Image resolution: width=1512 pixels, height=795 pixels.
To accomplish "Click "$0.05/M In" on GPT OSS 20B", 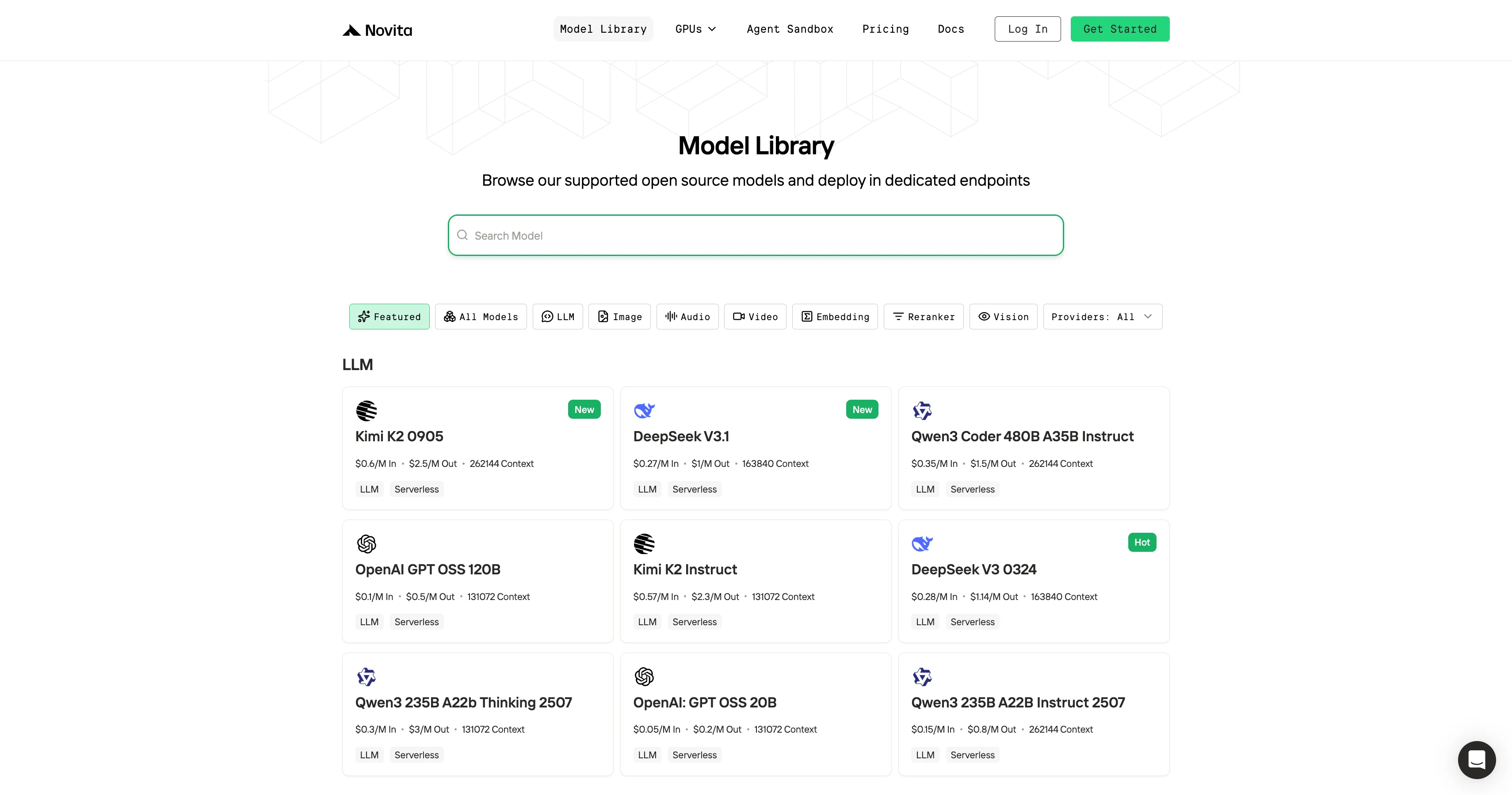I will coord(657,729).
